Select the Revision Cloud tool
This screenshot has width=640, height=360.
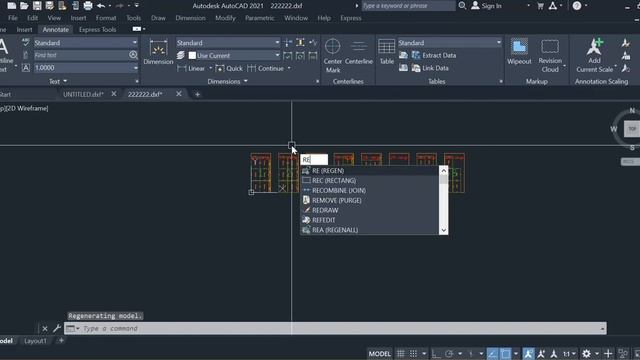(550, 56)
